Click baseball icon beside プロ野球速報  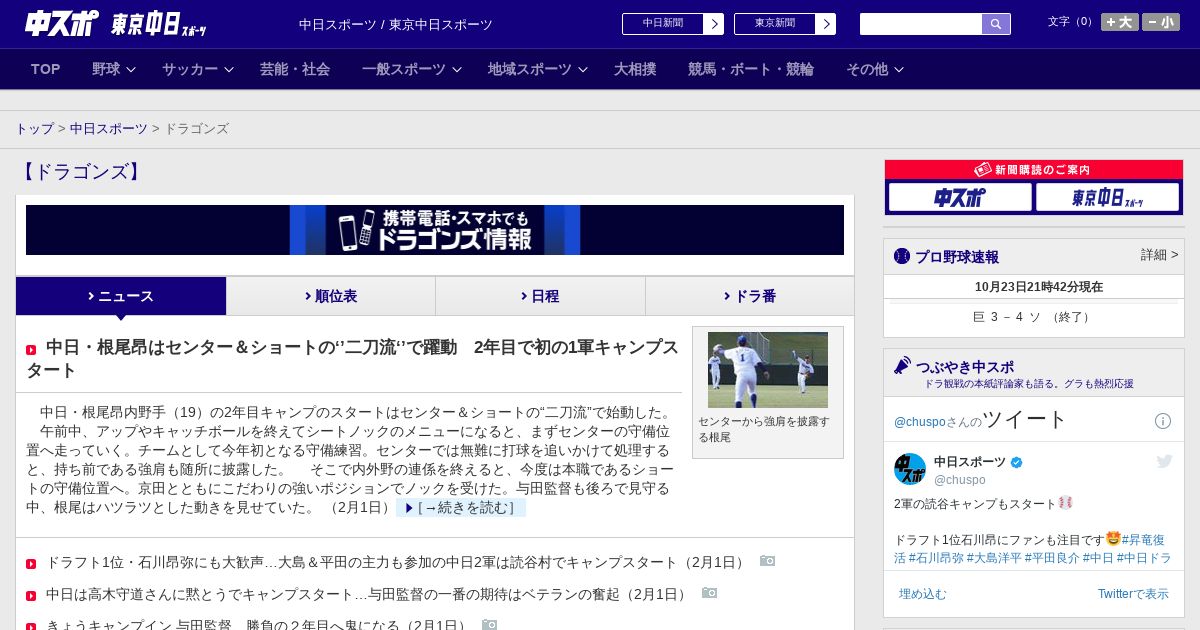tap(902, 256)
